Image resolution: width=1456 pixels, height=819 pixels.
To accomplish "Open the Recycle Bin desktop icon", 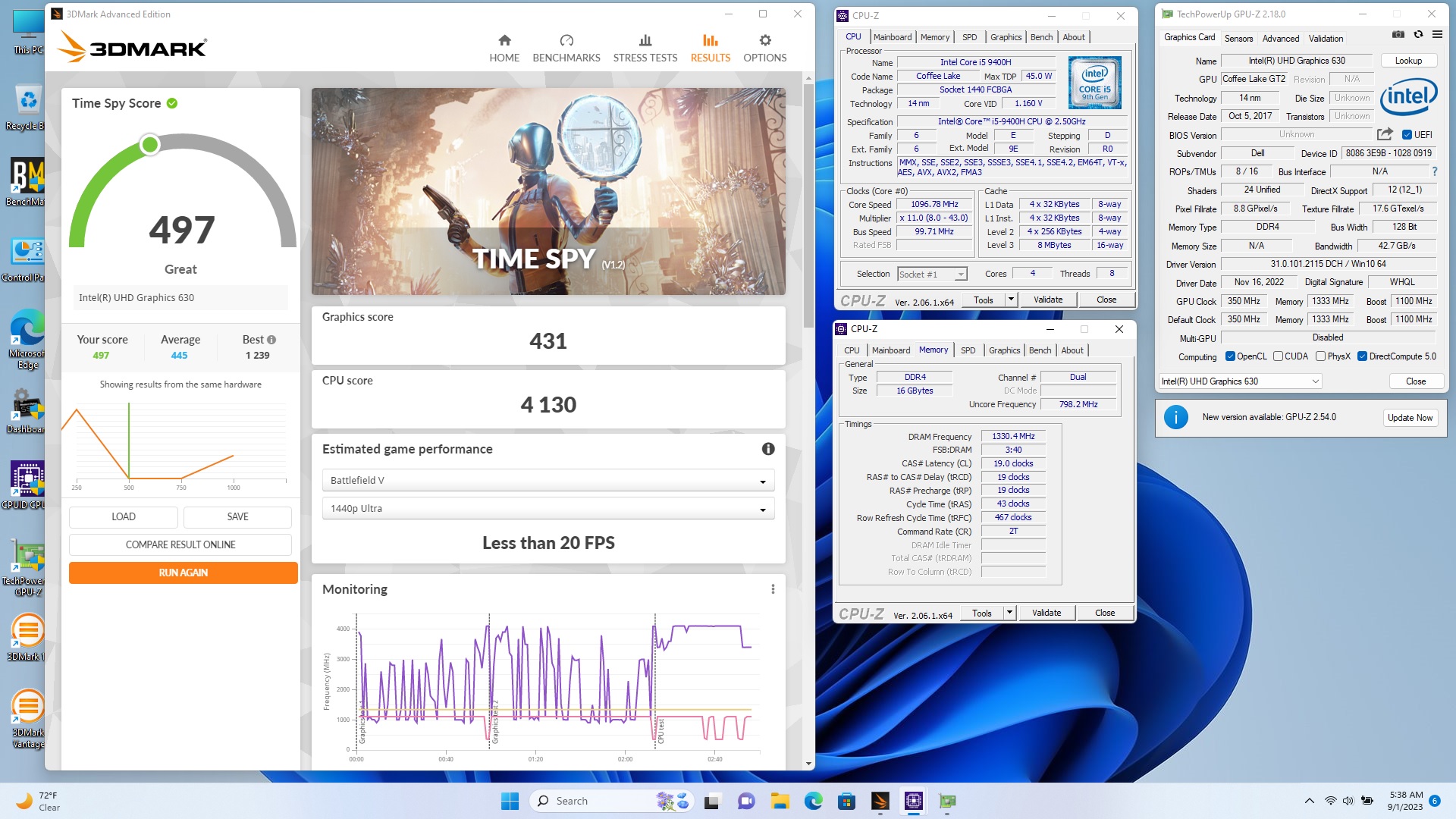I will (x=27, y=108).
